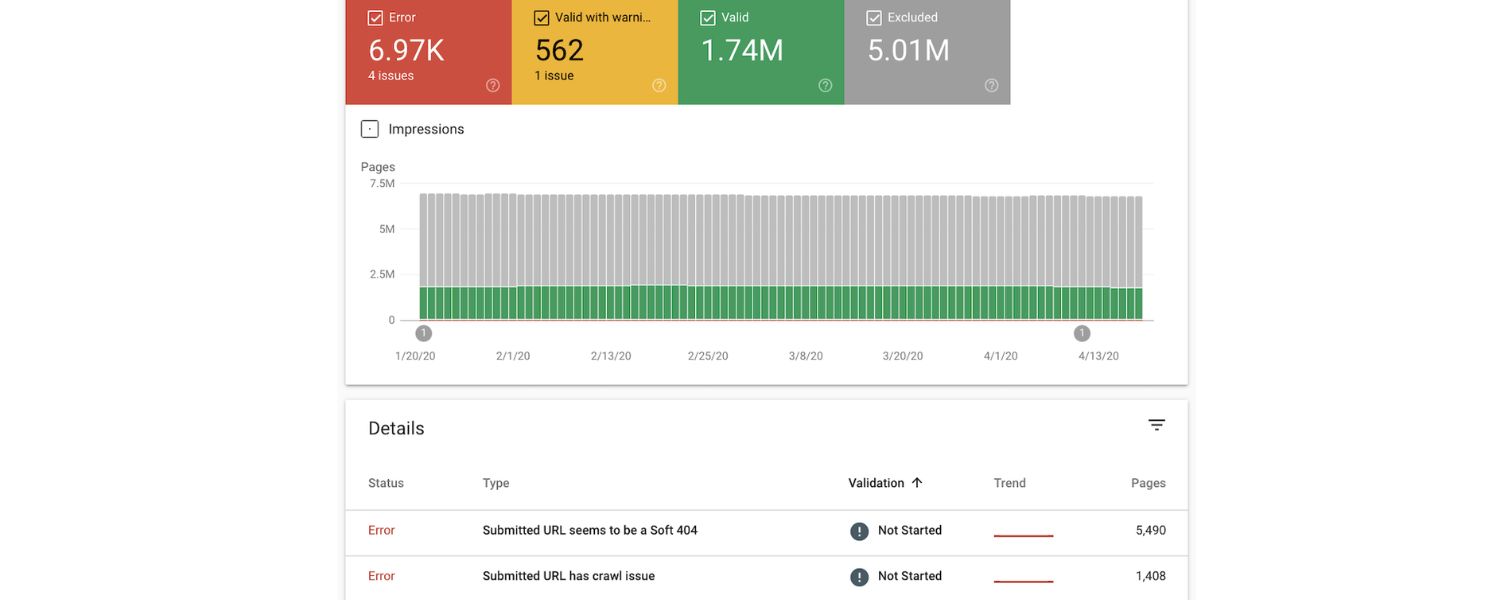The image size is (1500, 600).
Task: Click help icon on Valid card
Action: point(825,86)
